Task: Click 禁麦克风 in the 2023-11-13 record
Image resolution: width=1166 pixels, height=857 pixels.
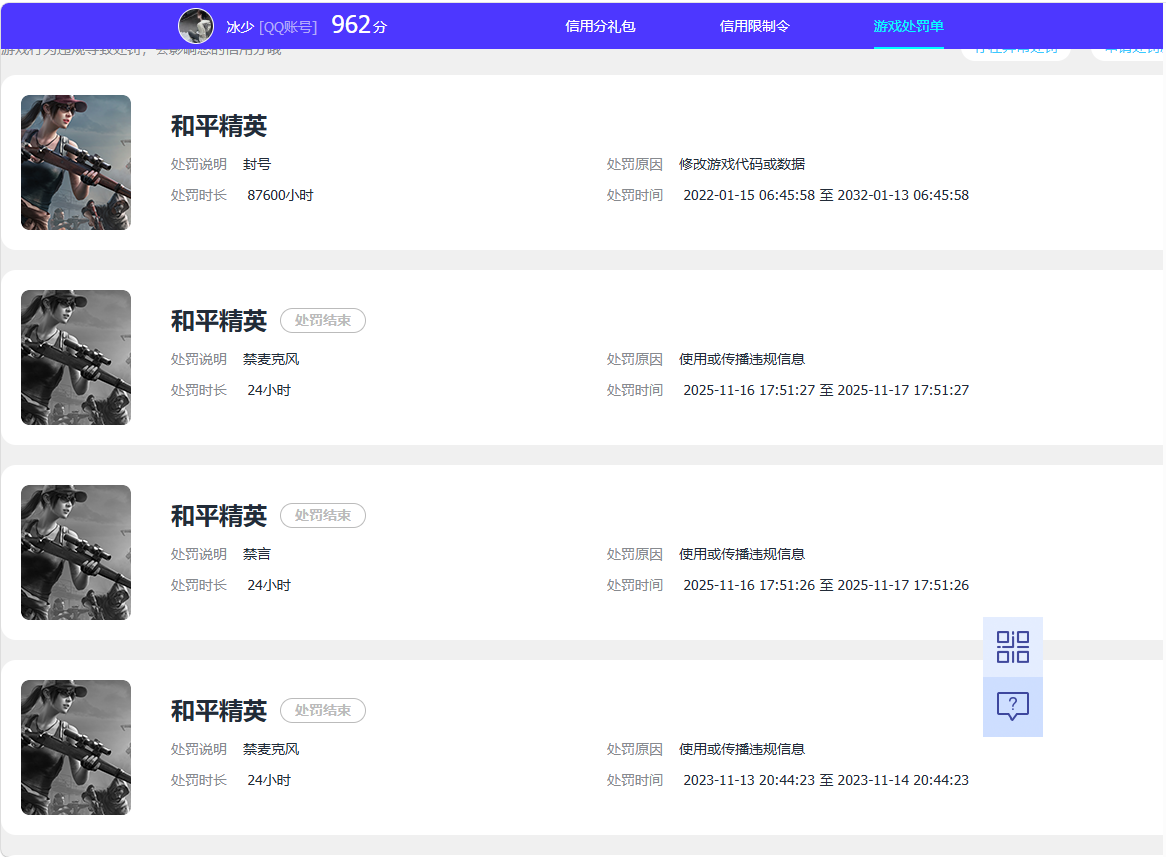Action: coord(271,749)
